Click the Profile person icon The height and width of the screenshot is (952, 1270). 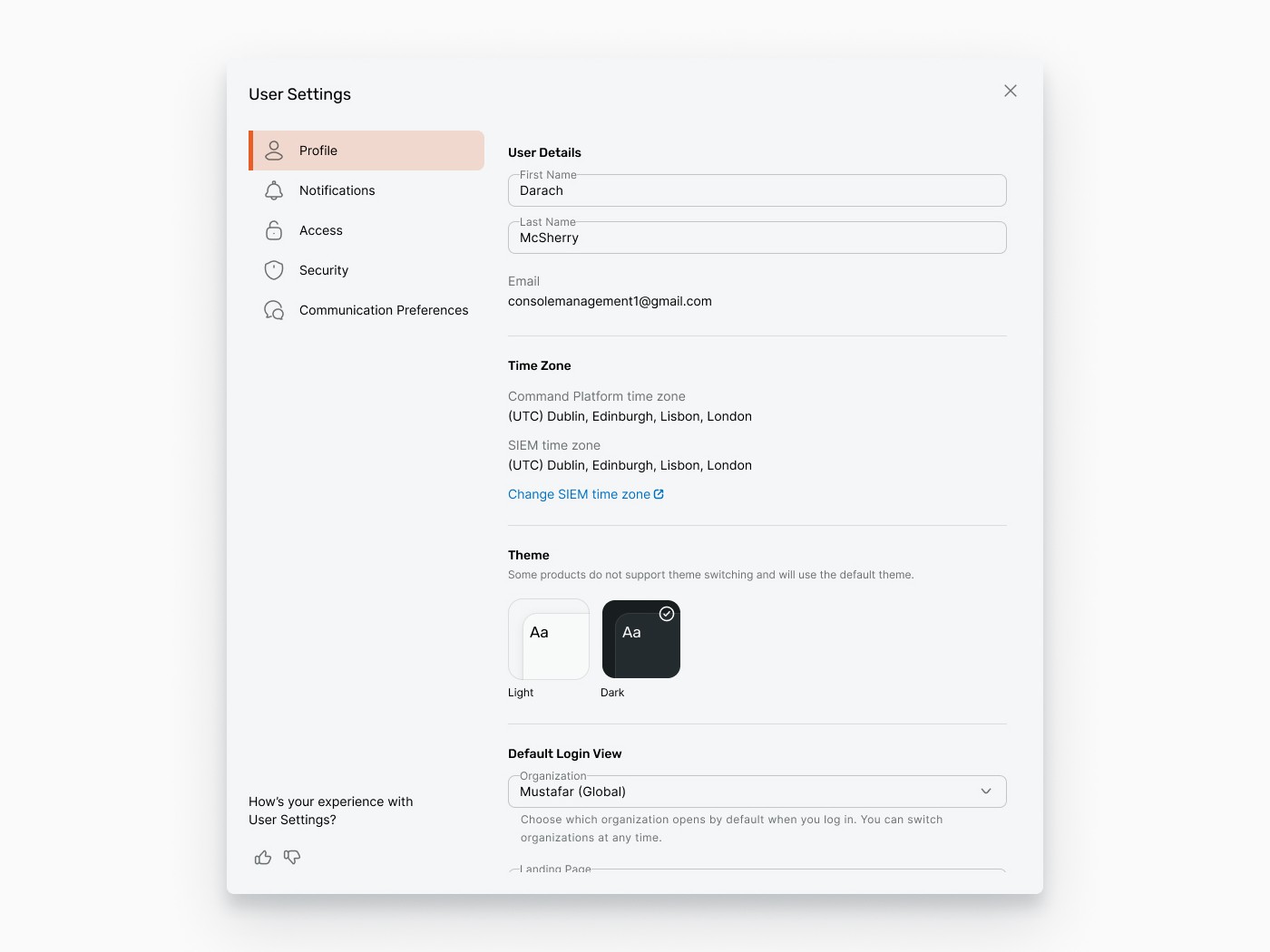[x=274, y=151]
